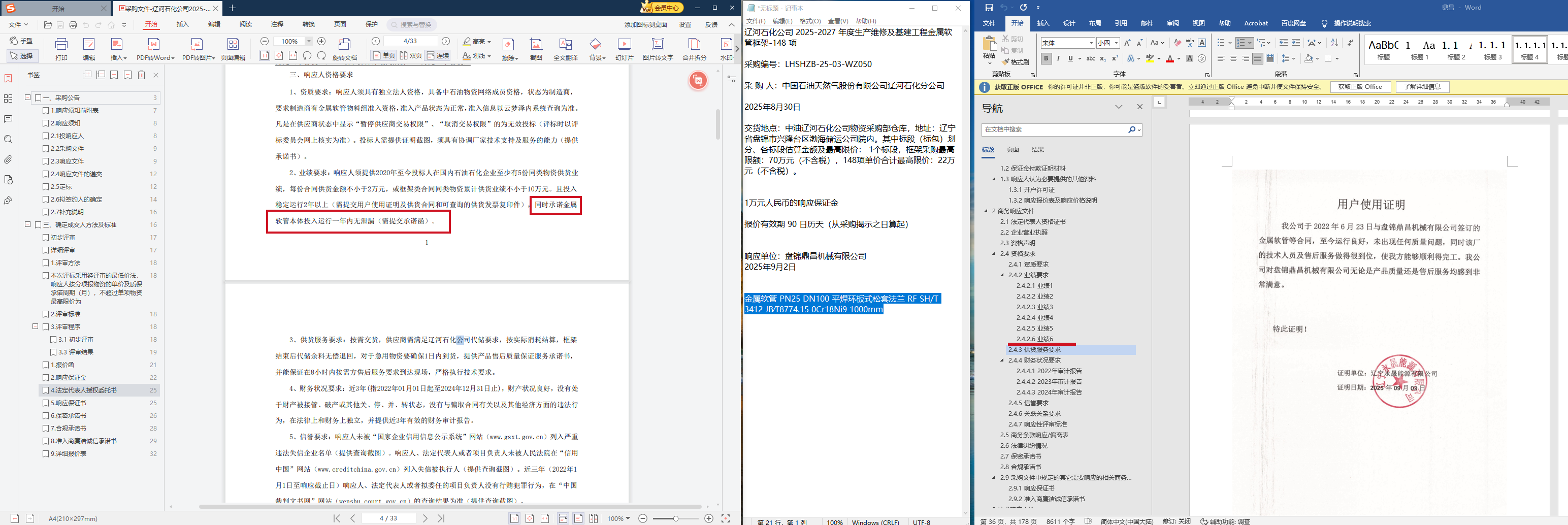Screen dimensions: 1568x525
Task: Collapse the 一、采购公告 bookmark tree node
Action: [27, 97]
